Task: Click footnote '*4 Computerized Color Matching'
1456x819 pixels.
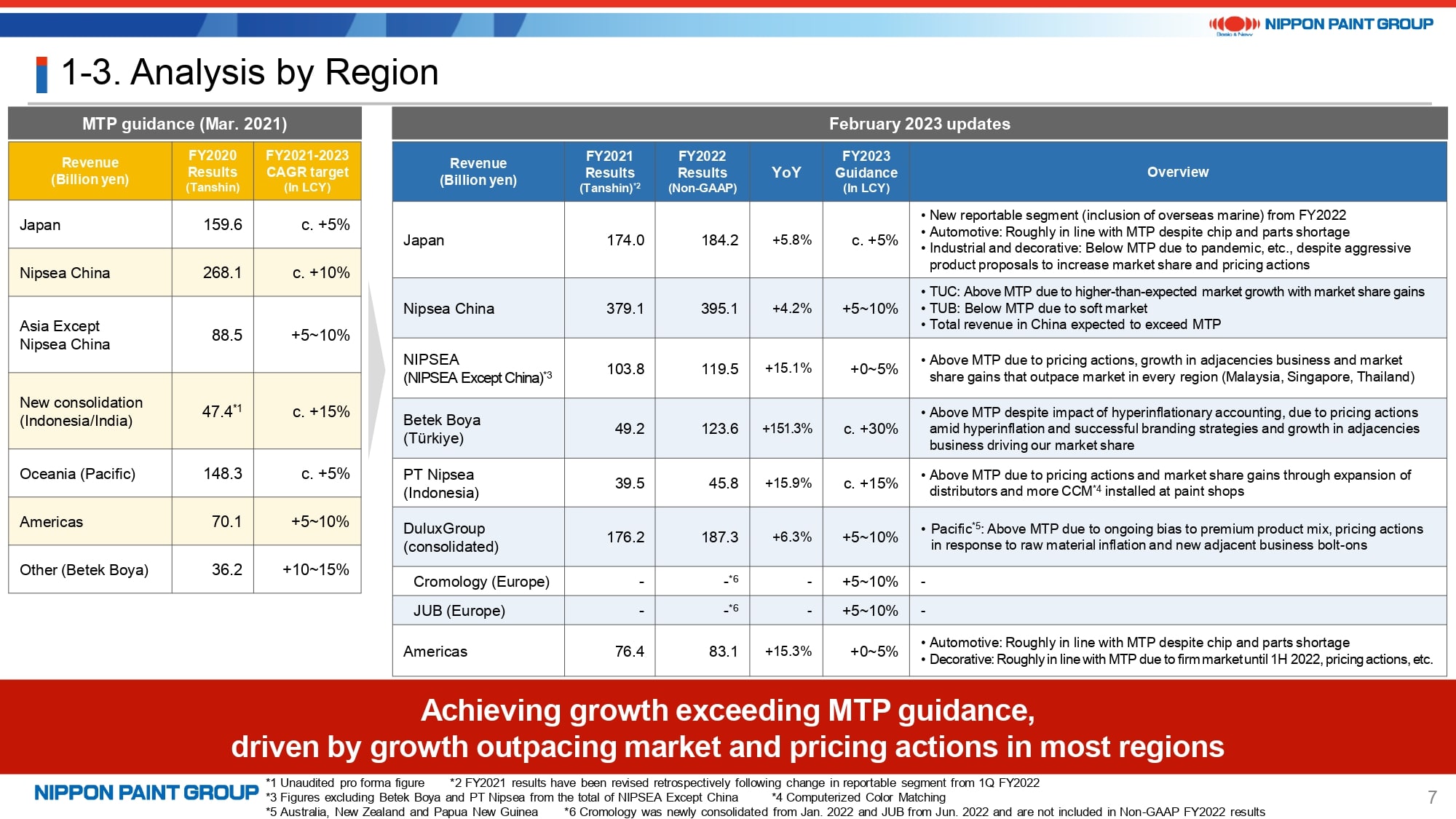Action: (859, 797)
